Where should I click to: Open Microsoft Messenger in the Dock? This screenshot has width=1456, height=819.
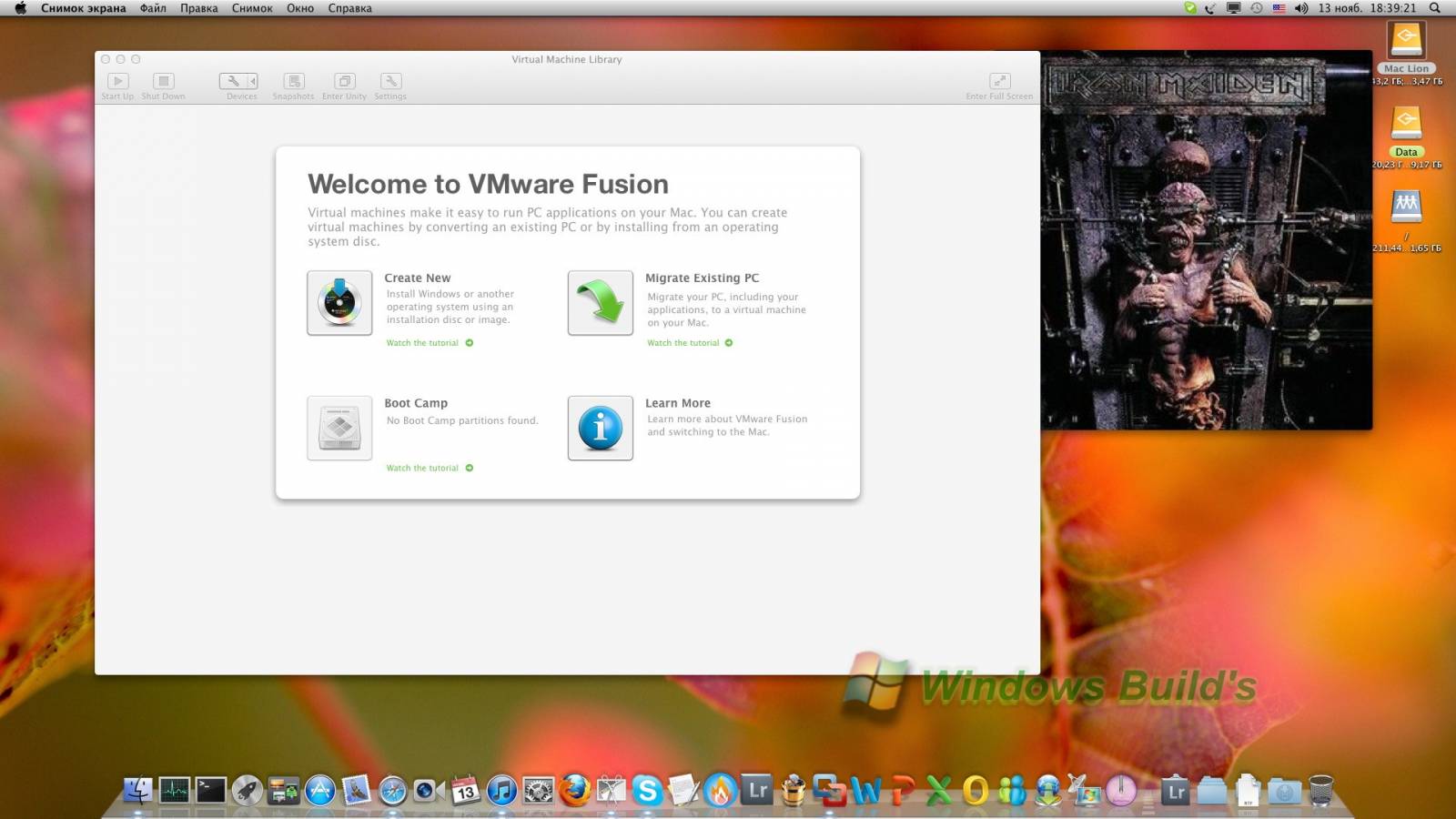pyautogui.click(x=1011, y=790)
